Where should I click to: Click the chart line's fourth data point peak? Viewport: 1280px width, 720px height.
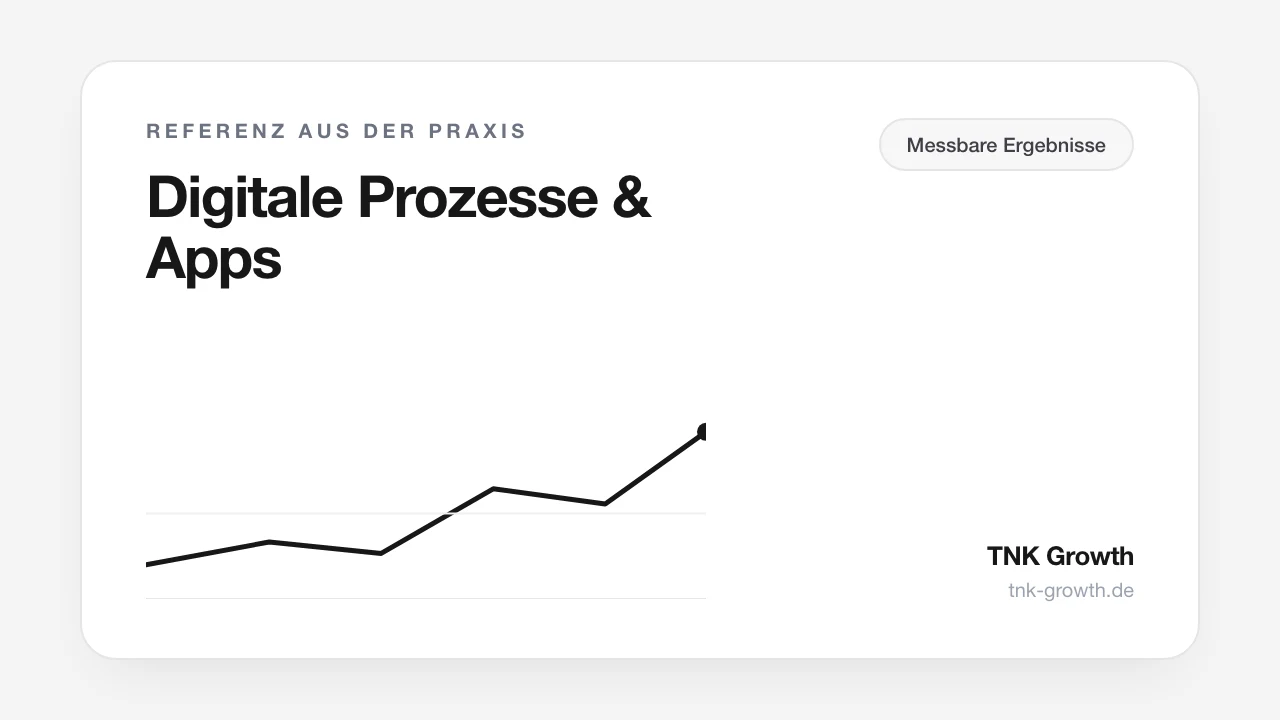[493, 489]
